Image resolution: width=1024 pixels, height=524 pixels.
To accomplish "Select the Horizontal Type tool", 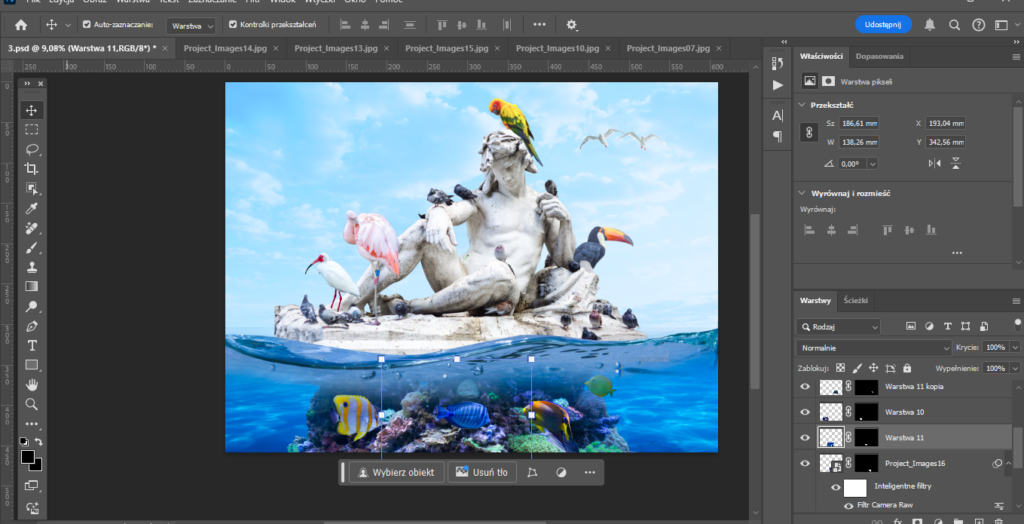I will coord(31,346).
